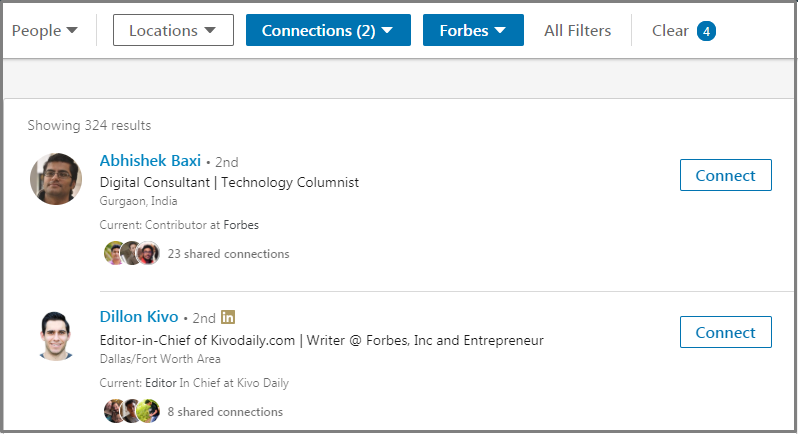Expand the Locations filter dropdown
Screen dimensions: 798x434
coord(173,30)
